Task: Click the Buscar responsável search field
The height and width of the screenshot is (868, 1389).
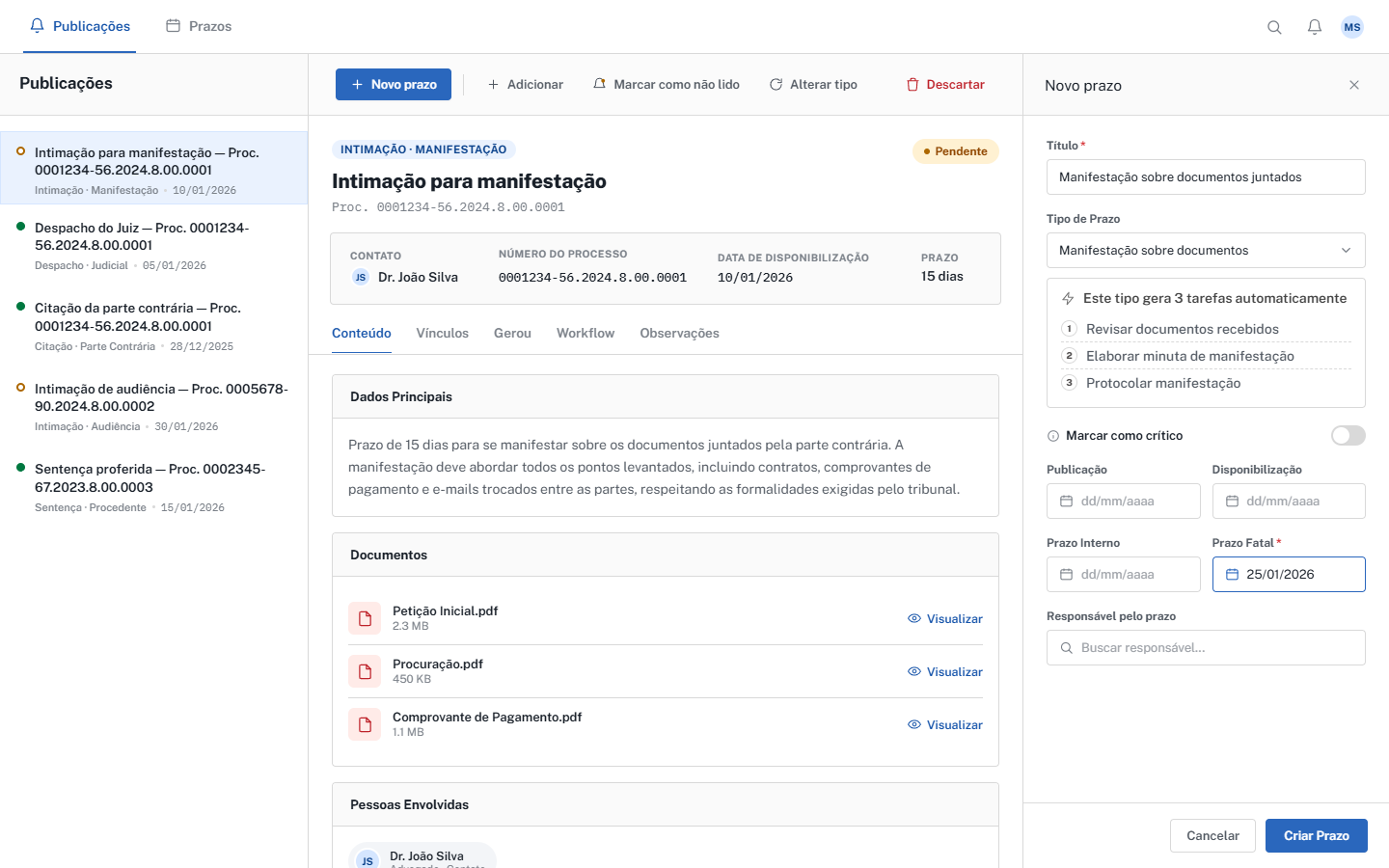Action: click(x=1206, y=648)
